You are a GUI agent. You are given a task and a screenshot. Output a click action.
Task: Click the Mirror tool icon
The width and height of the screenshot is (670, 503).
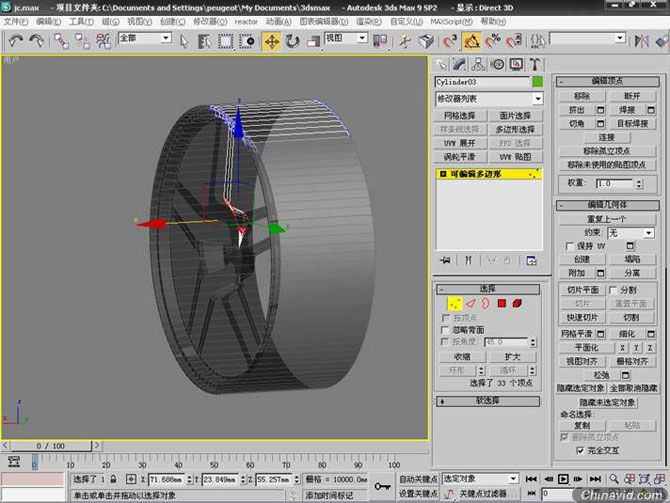(x=641, y=41)
